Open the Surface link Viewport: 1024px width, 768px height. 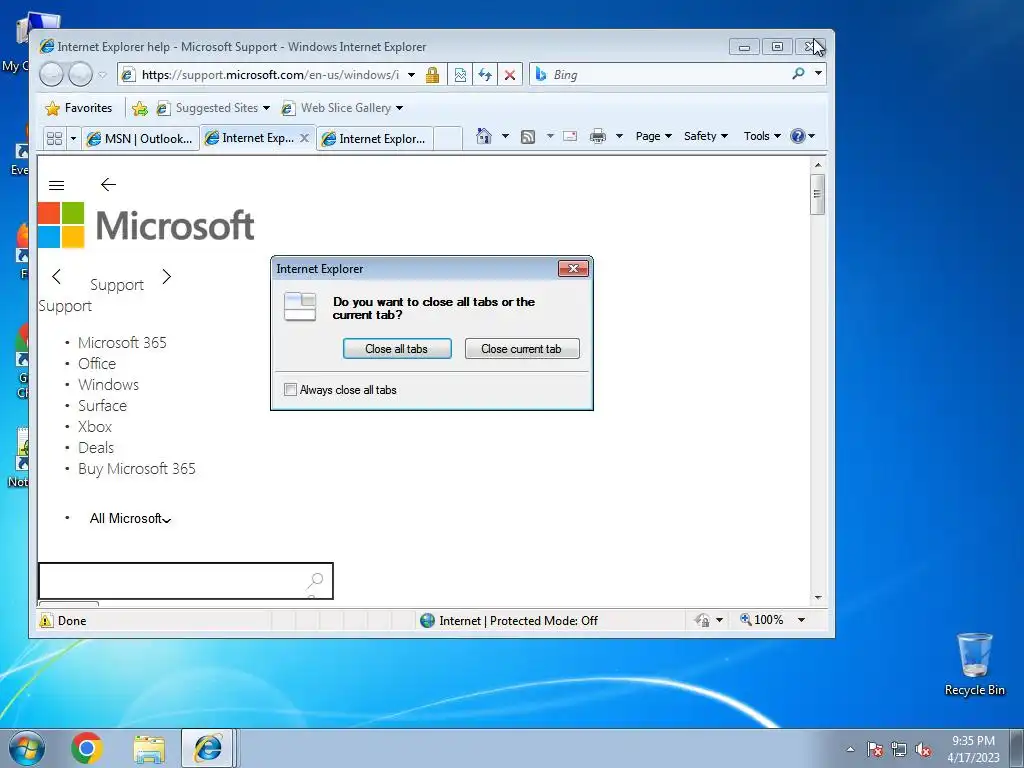[x=103, y=406]
